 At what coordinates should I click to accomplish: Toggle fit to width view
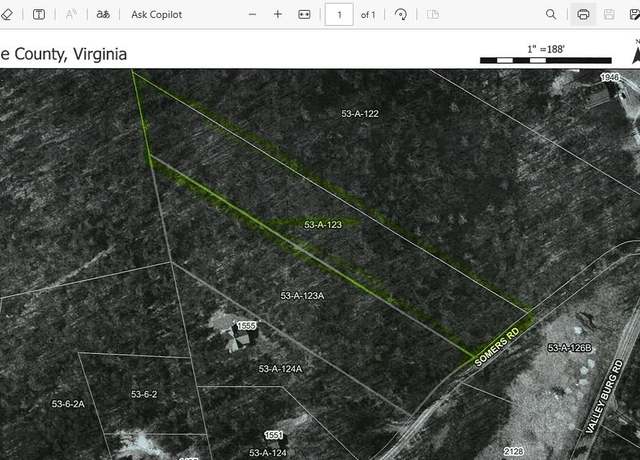pos(304,15)
